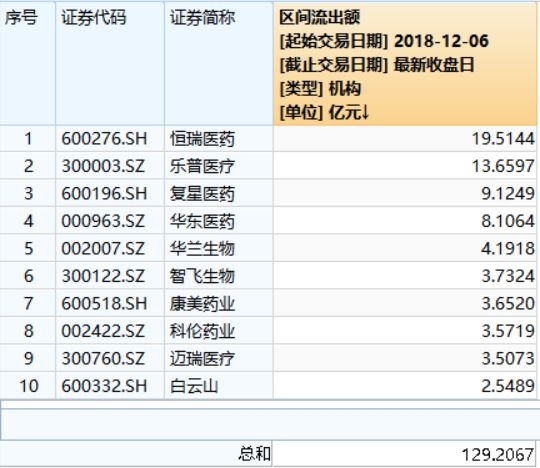
Task: Click row number 1
Action: coord(28,139)
